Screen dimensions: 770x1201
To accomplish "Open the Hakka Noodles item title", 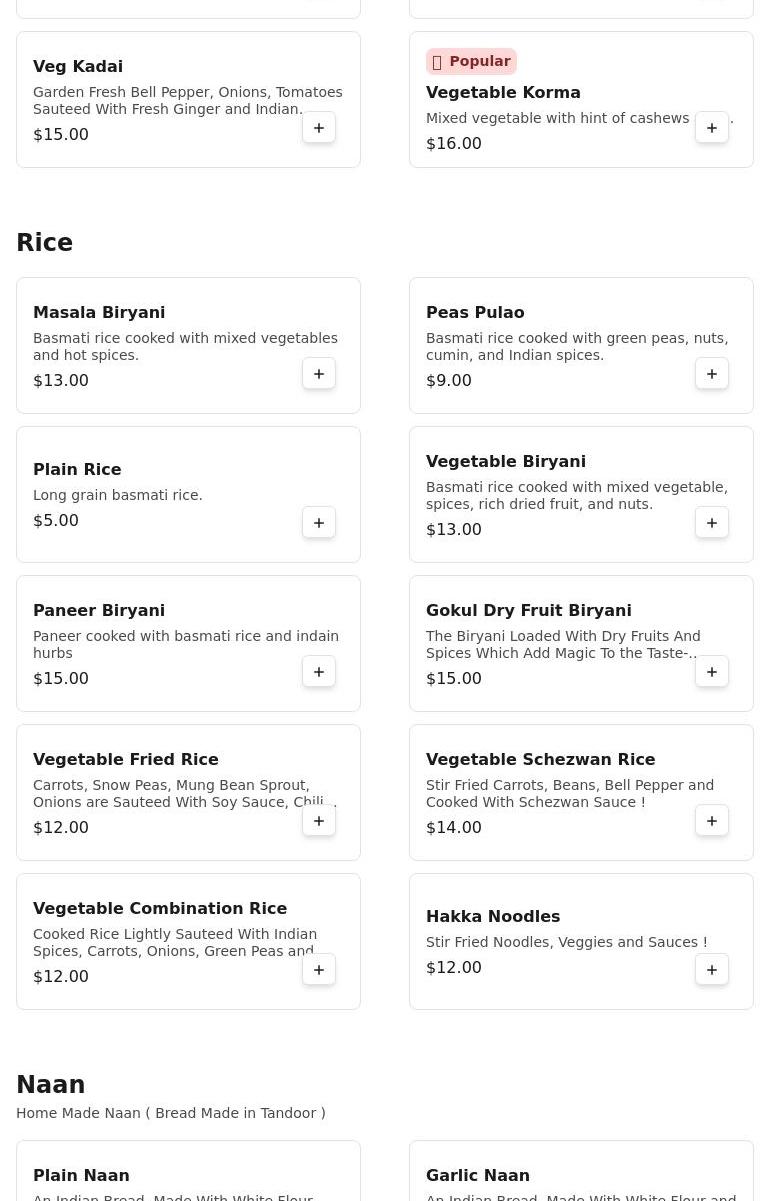I will (x=493, y=916).
